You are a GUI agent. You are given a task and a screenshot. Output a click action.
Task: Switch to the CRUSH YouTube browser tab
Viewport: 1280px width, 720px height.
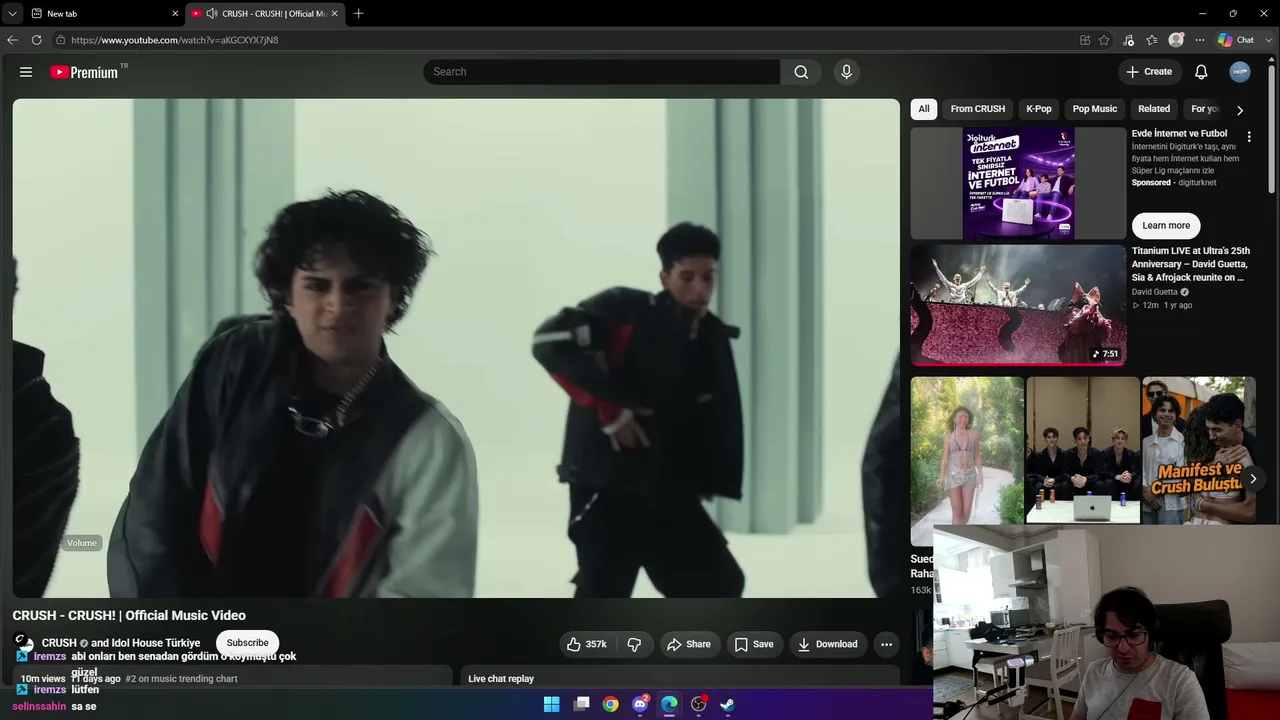pos(266,13)
